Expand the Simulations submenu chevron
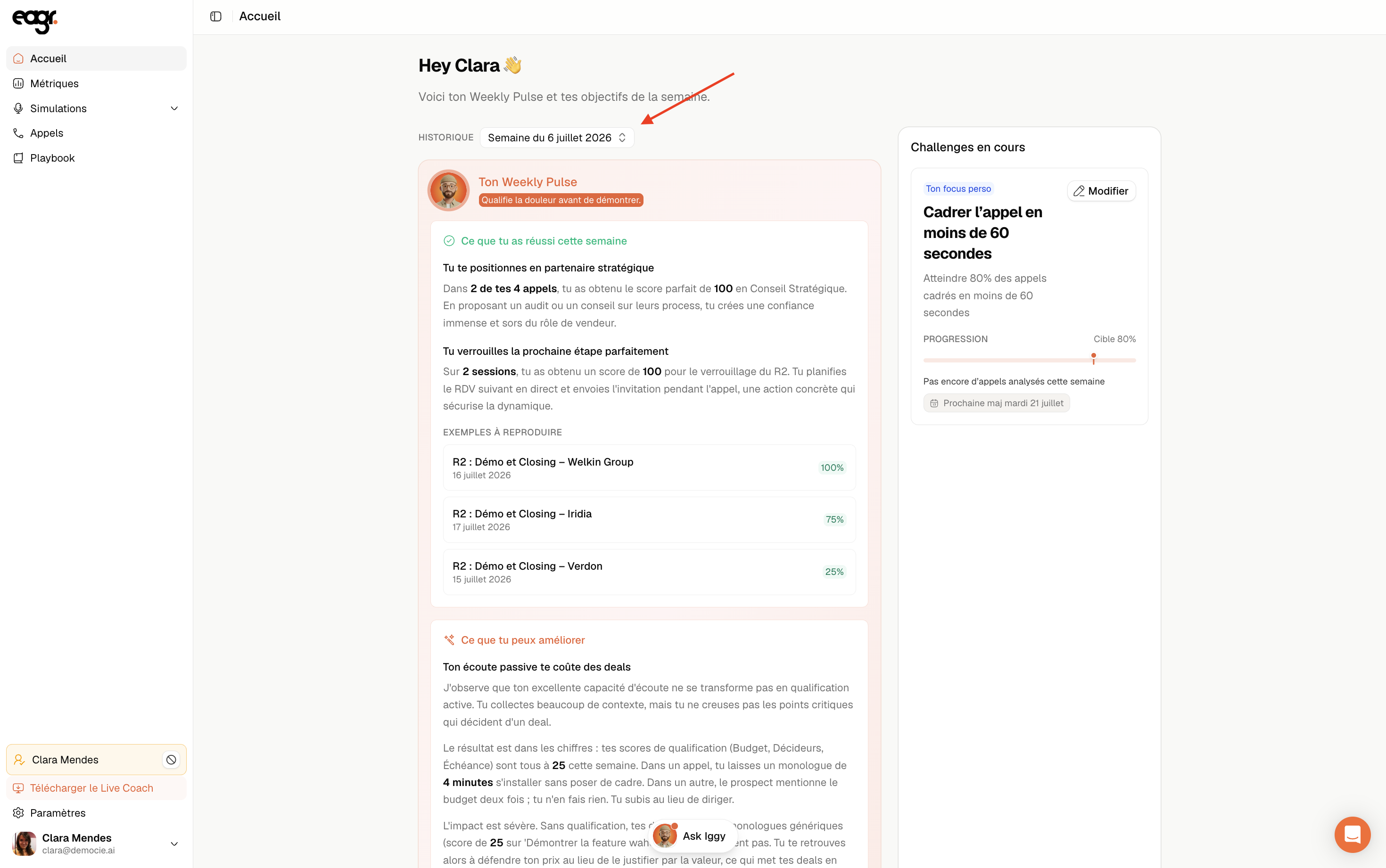The height and width of the screenshot is (868, 1386). tap(174, 108)
